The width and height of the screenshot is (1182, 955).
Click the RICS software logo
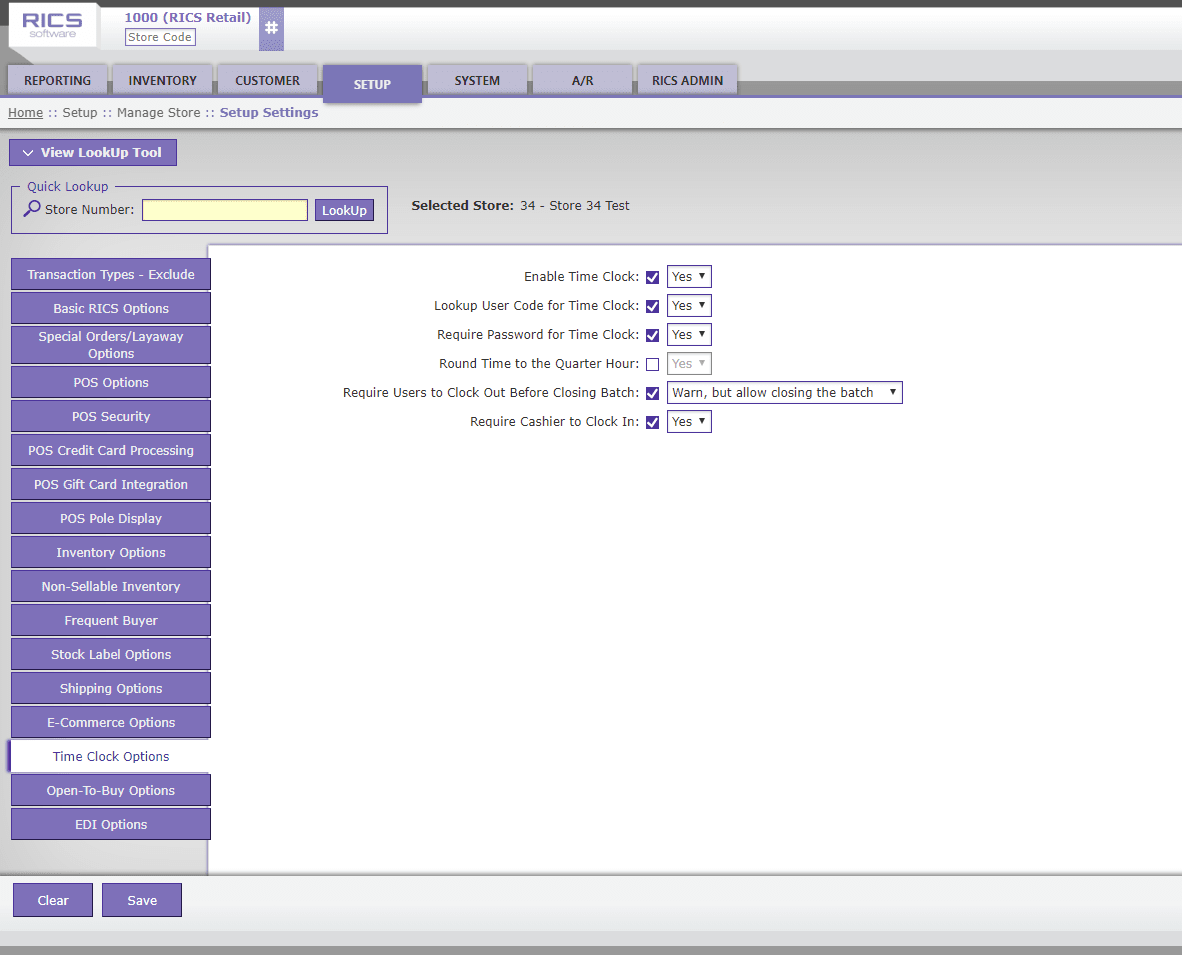pos(52,26)
